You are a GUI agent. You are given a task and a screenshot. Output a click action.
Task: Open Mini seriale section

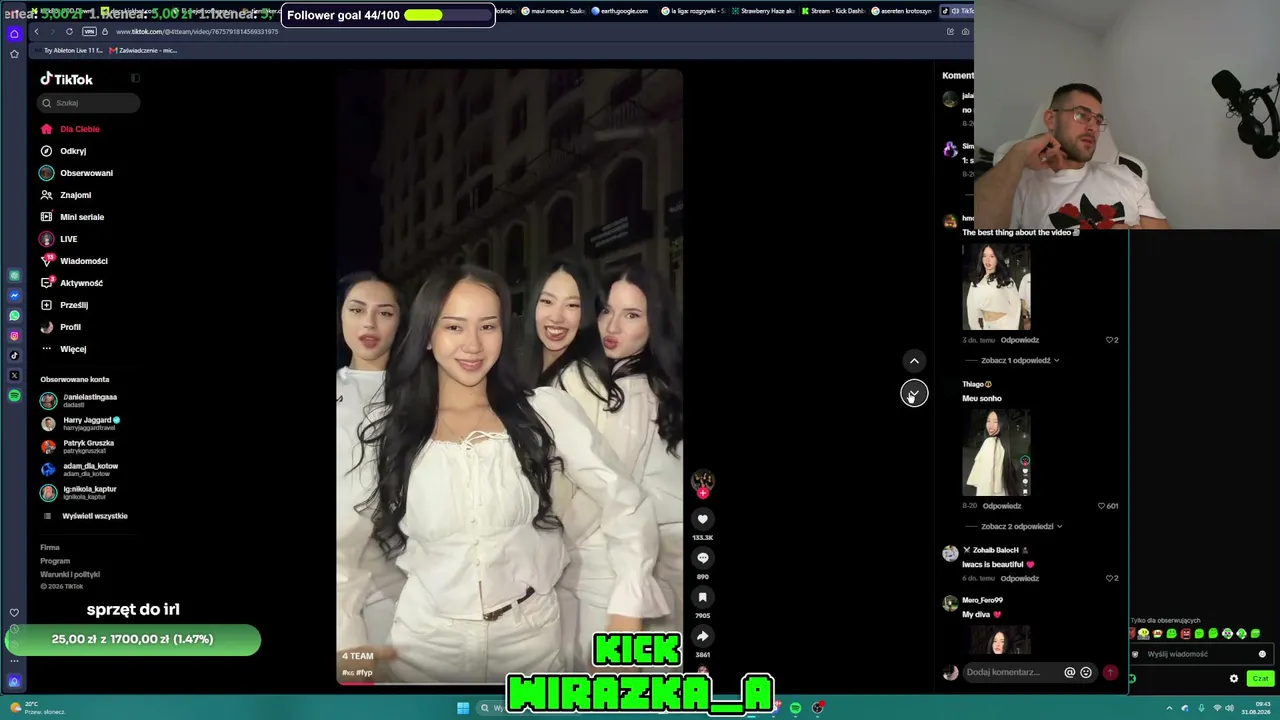click(x=72, y=217)
